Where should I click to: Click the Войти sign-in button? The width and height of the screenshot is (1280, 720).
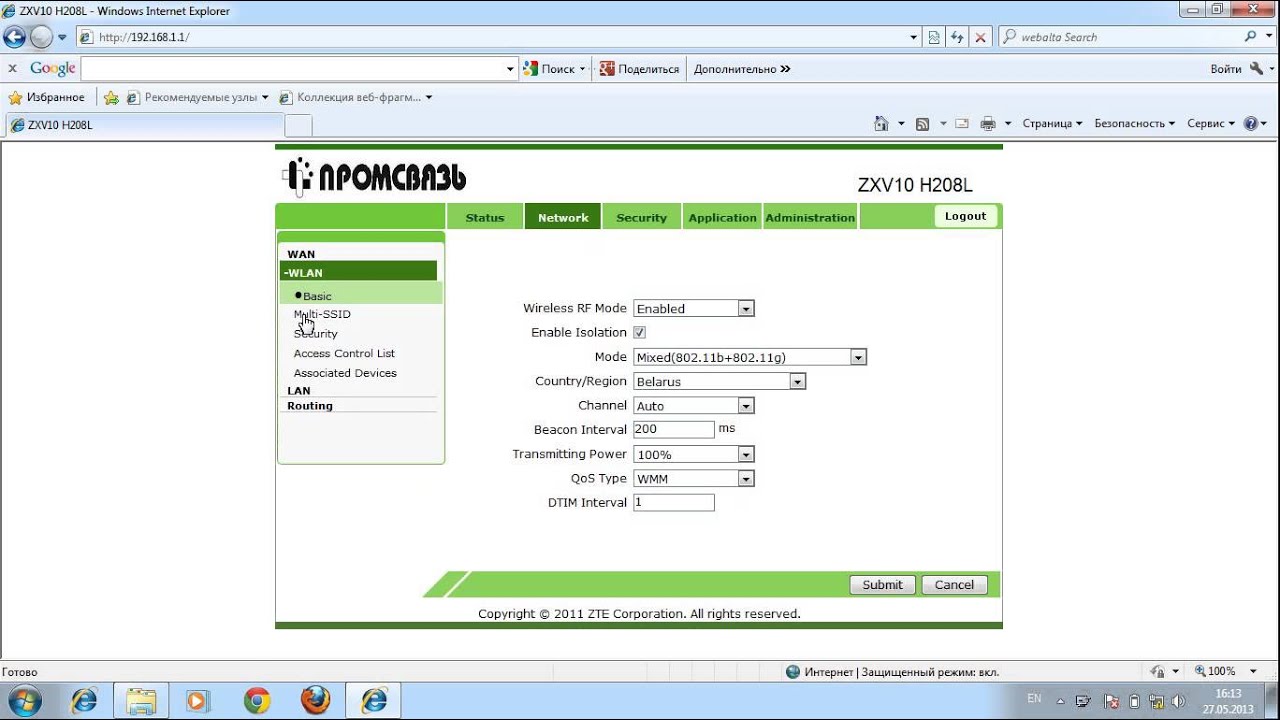[1225, 69]
